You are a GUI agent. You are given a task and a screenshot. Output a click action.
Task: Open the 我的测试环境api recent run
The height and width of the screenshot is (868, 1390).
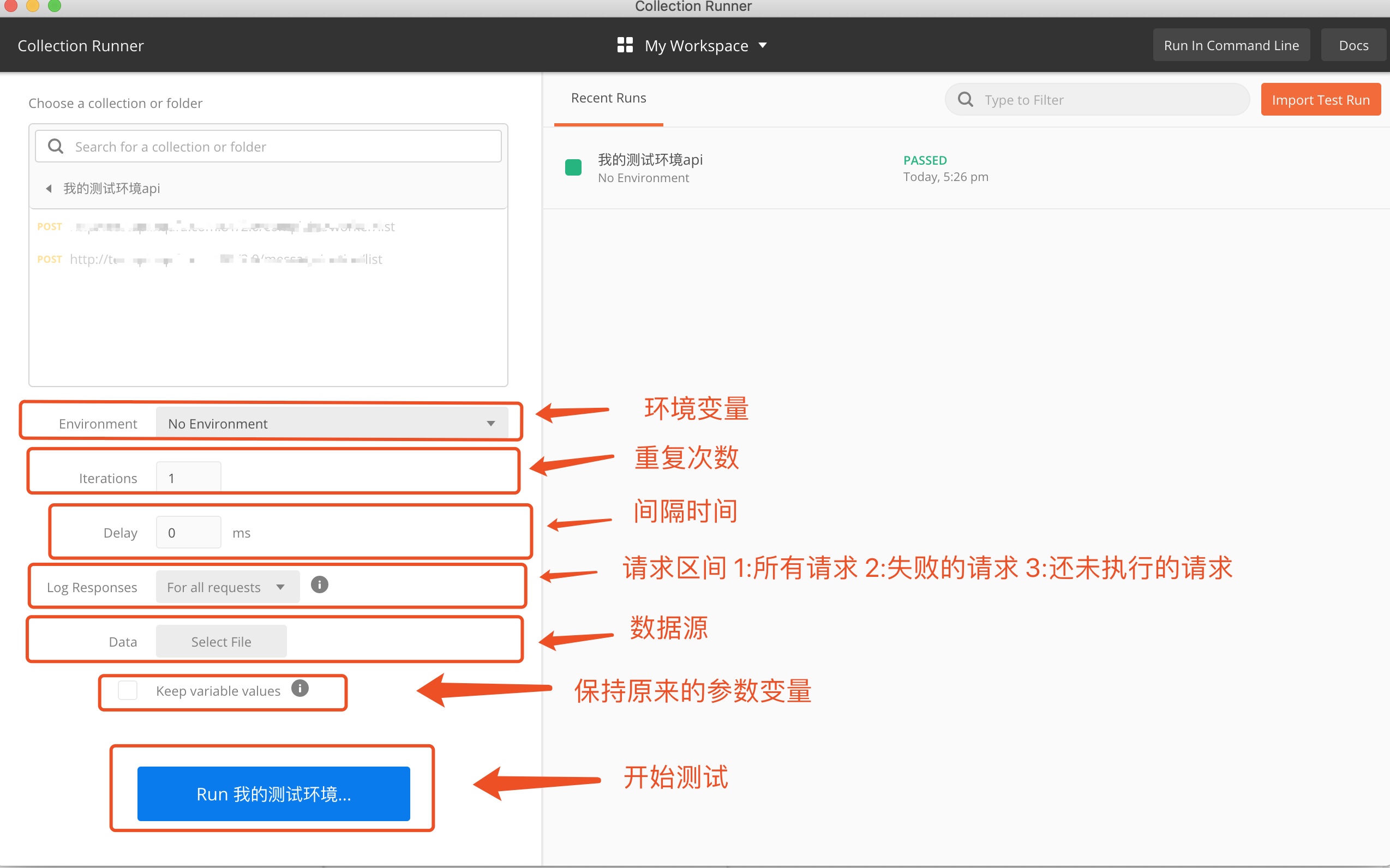pyautogui.click(x=966, y=167)
